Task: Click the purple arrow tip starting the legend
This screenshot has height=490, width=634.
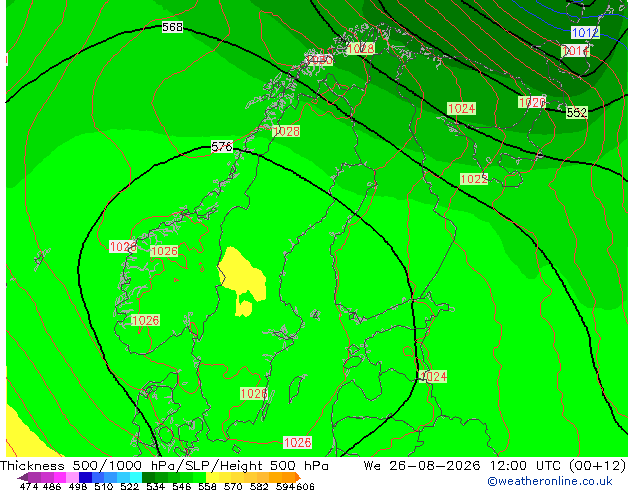Action: [22, 477]
